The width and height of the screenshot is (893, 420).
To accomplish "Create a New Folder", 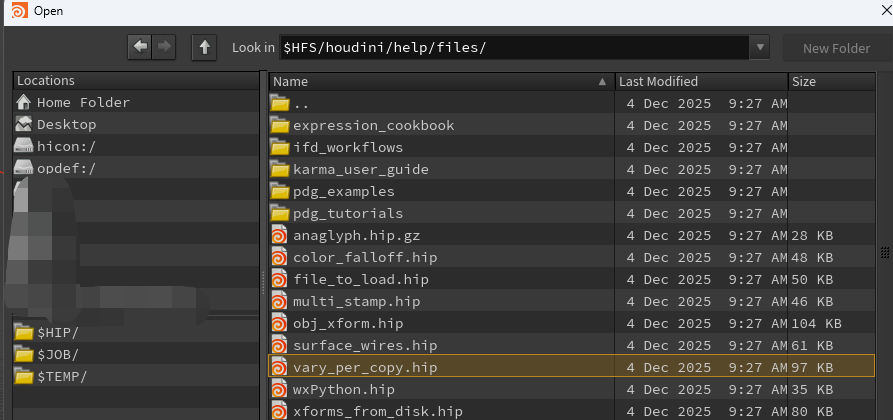I will coord(836,48).
